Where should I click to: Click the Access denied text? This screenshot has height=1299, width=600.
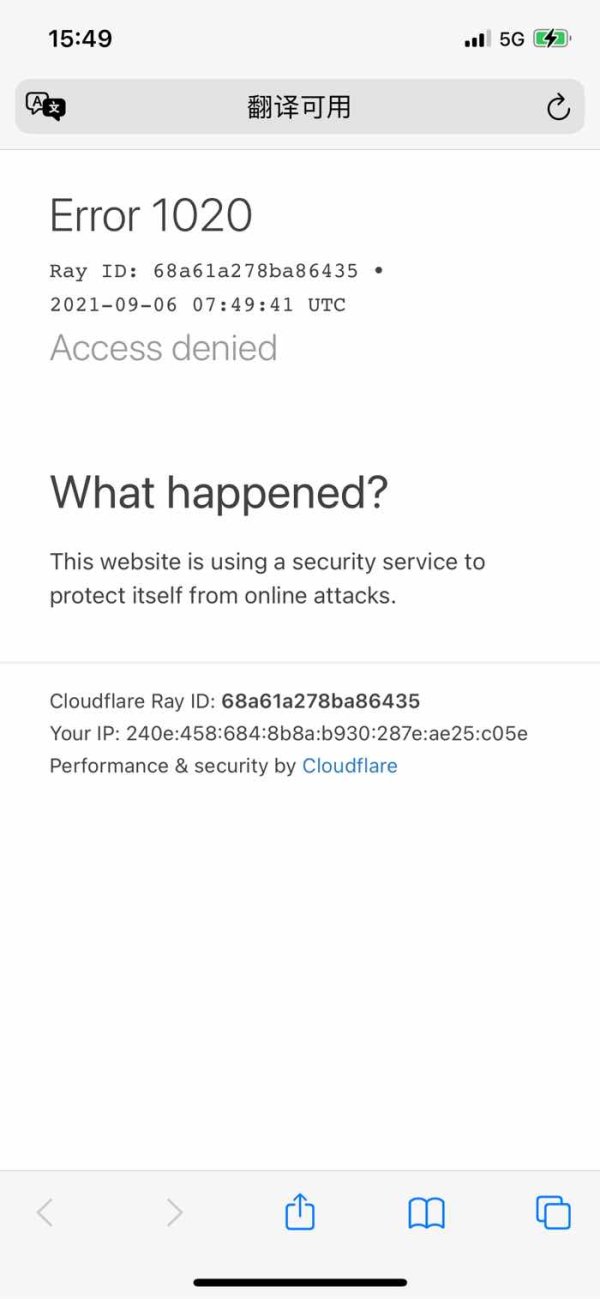163,348
